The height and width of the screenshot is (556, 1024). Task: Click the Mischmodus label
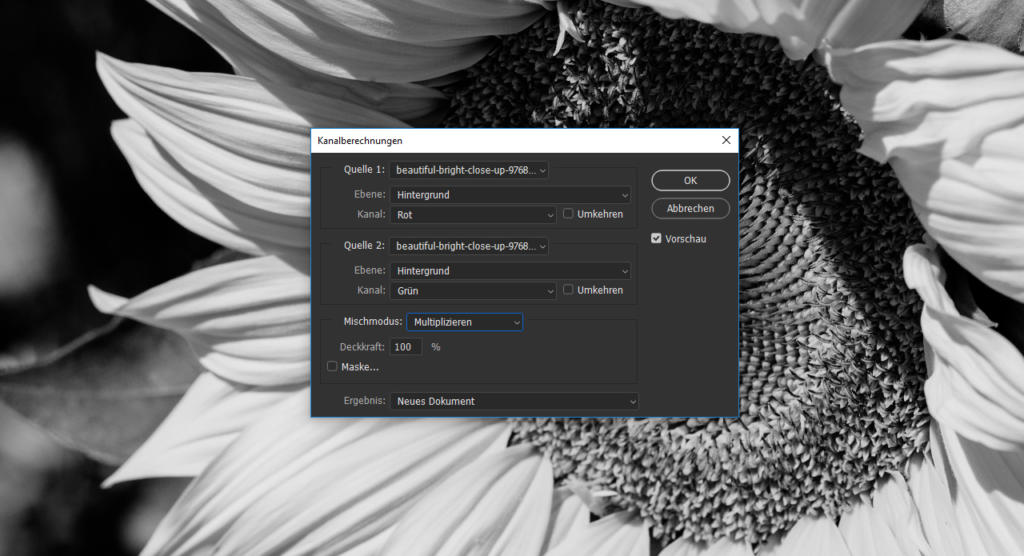click(x=373, y=321)
